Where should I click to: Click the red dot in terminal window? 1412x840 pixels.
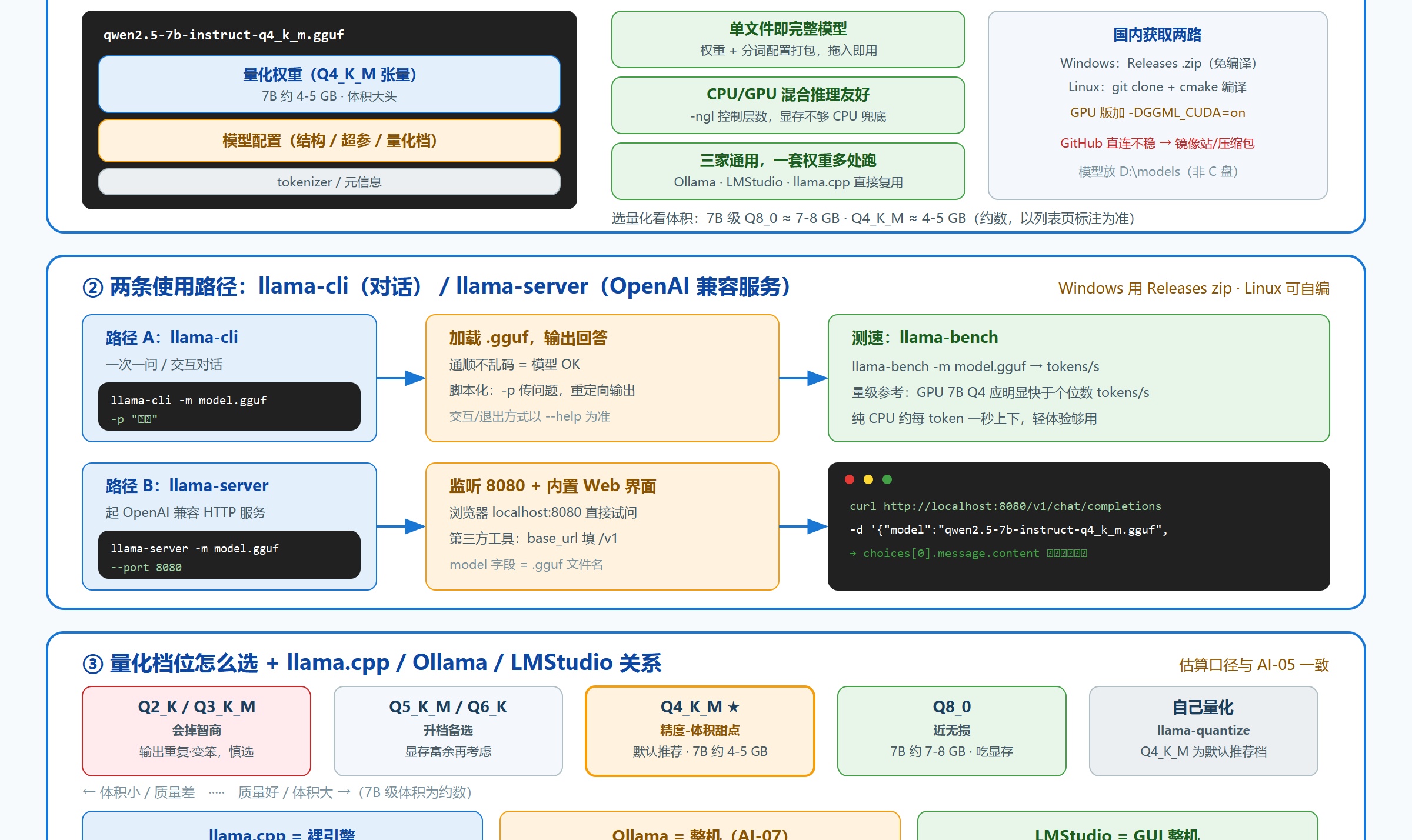[x=850, y=479]
